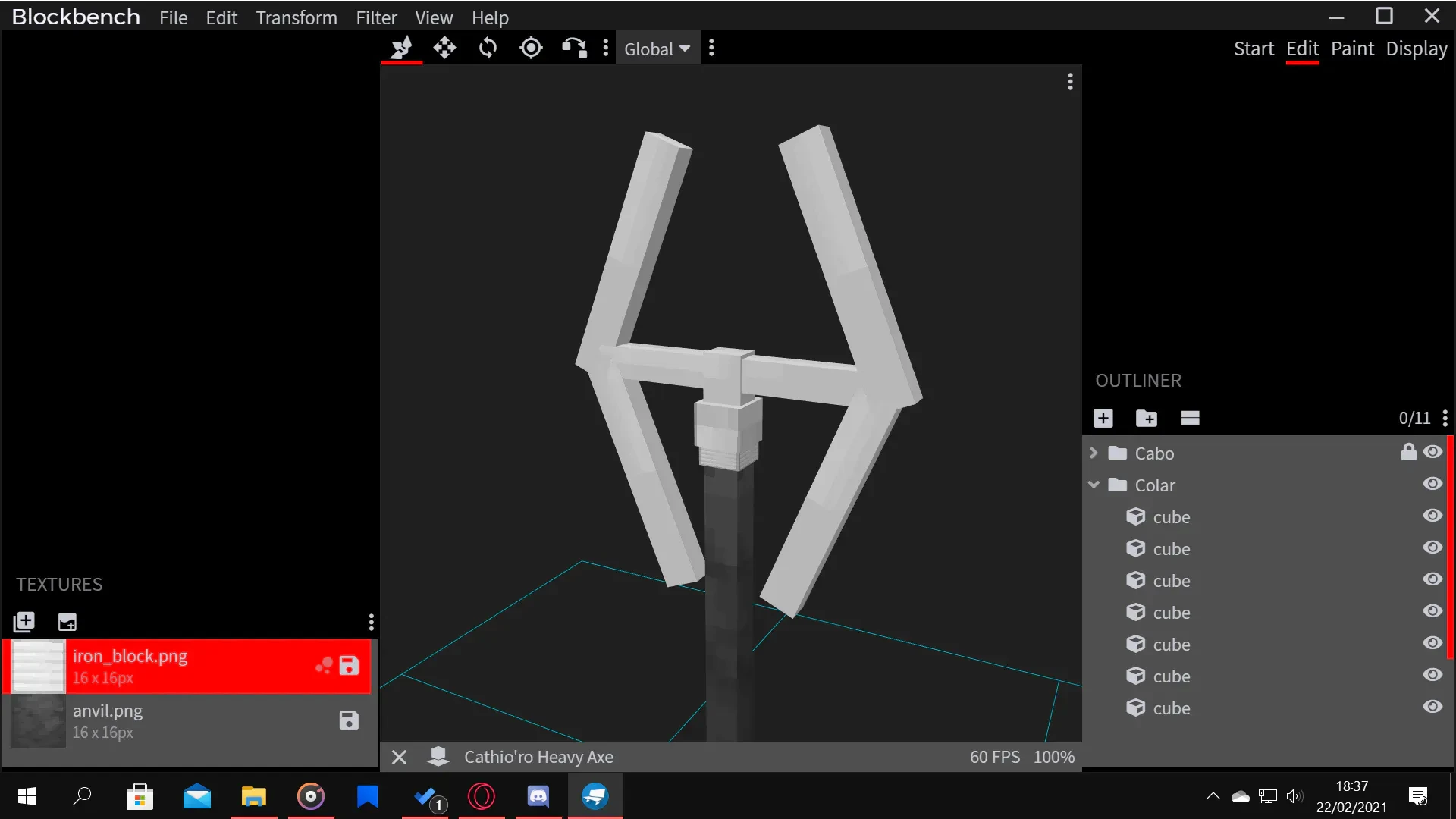Click the particle icon on iron_block.png

click(324, 666)
